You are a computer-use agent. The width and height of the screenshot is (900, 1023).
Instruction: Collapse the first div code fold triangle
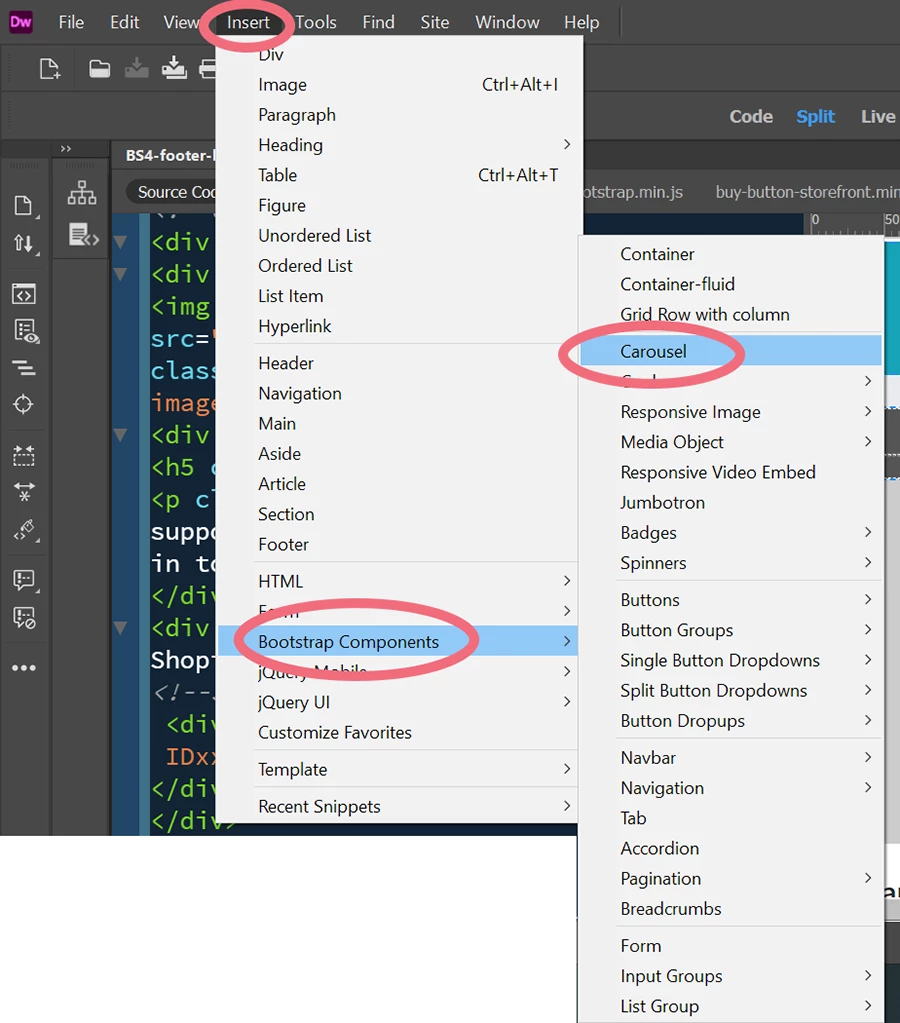point(120,242)
